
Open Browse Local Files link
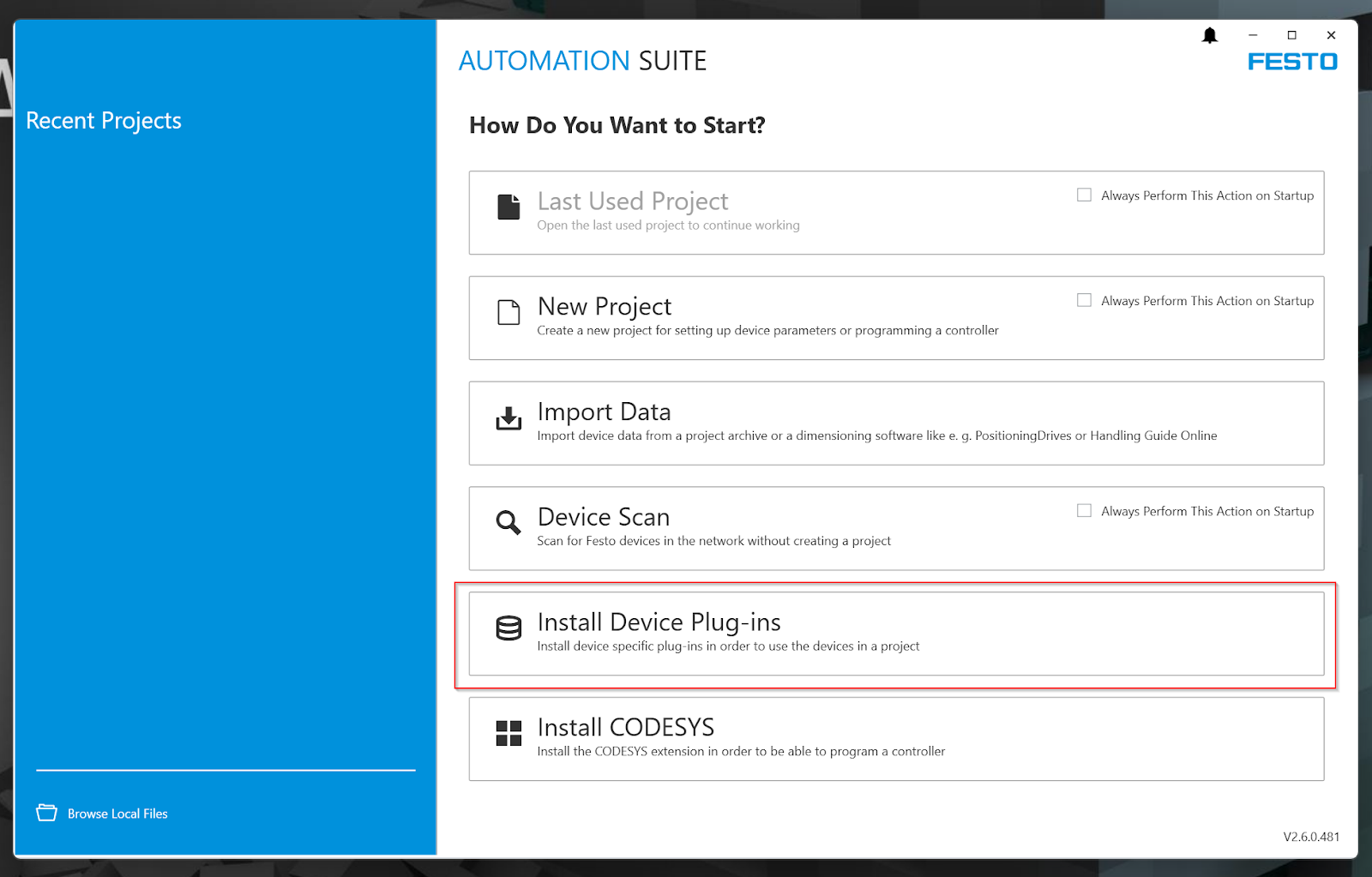pos(117,814)
